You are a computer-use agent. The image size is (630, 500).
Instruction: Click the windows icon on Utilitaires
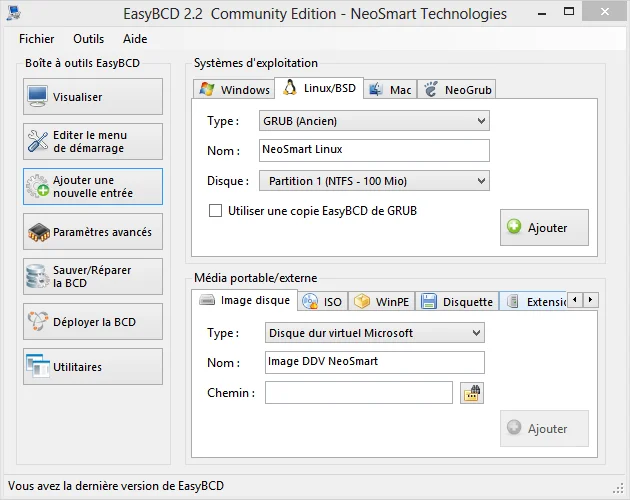38,366
